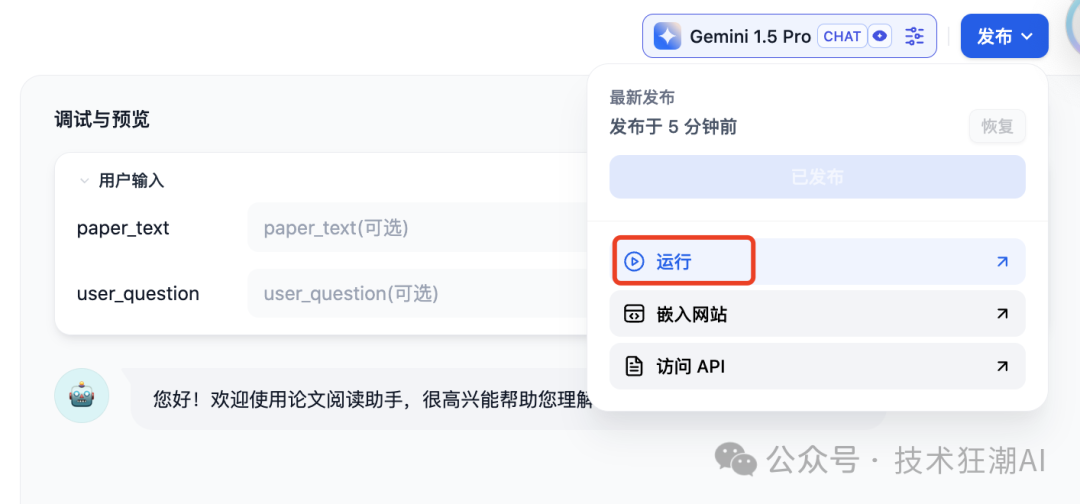Open the Gemini 1.5 Pro model selector
This screenshot has height=504, width=1080.
tap(750, 36)
